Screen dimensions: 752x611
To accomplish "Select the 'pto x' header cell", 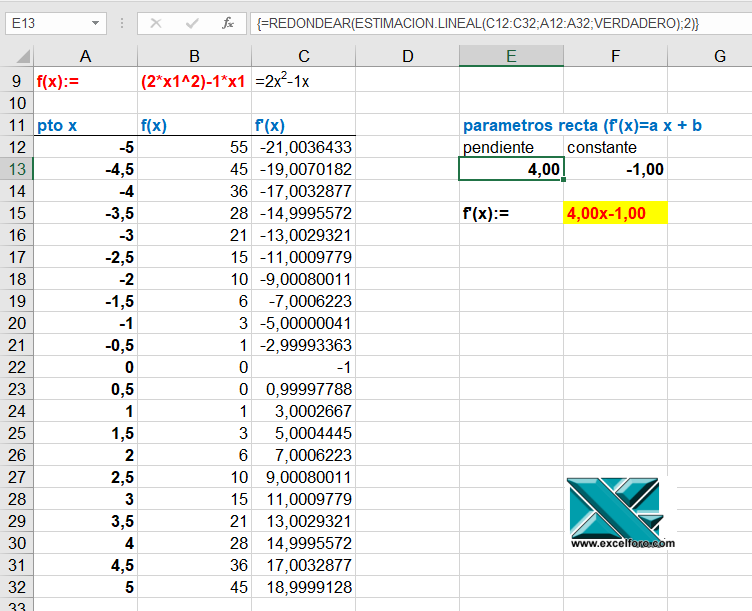I will (85, 125).
